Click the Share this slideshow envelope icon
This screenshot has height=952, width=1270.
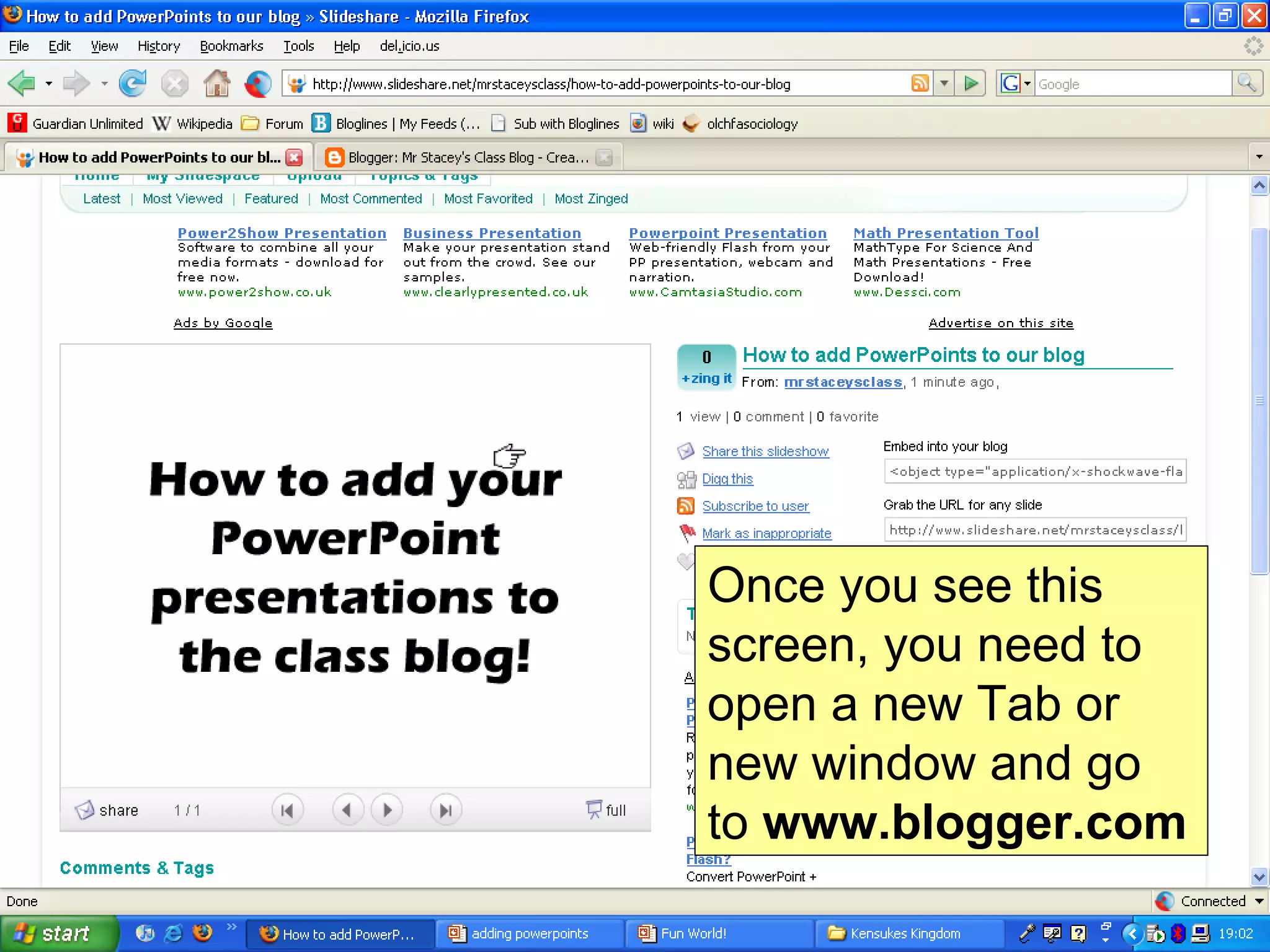pos(686,451)
